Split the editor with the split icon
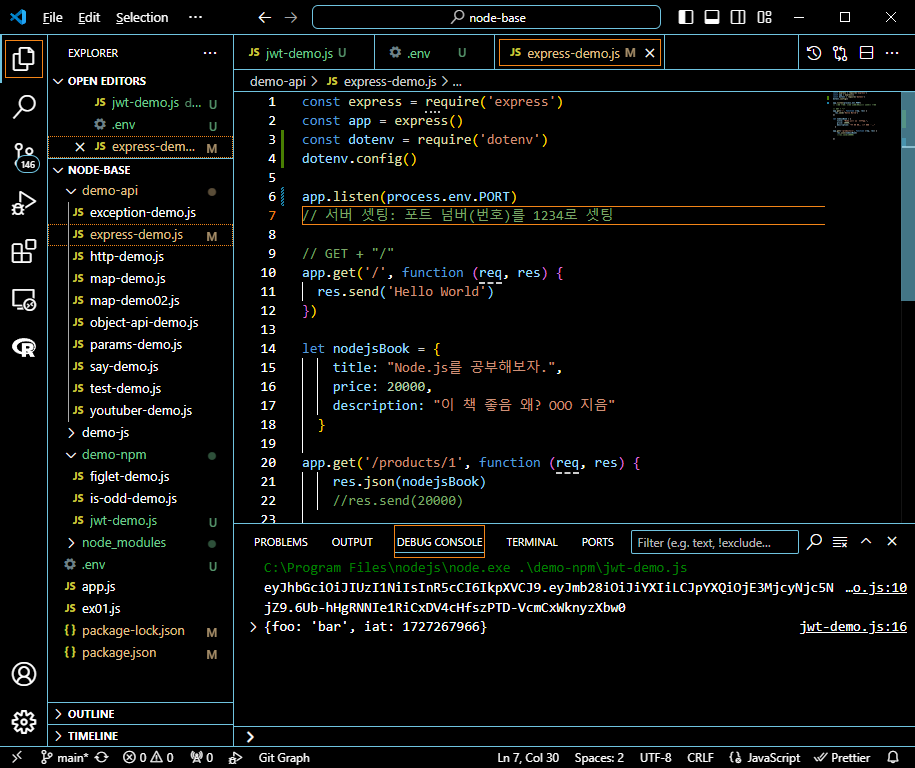This screenshot has height=768, width=915. coord(867,53)
